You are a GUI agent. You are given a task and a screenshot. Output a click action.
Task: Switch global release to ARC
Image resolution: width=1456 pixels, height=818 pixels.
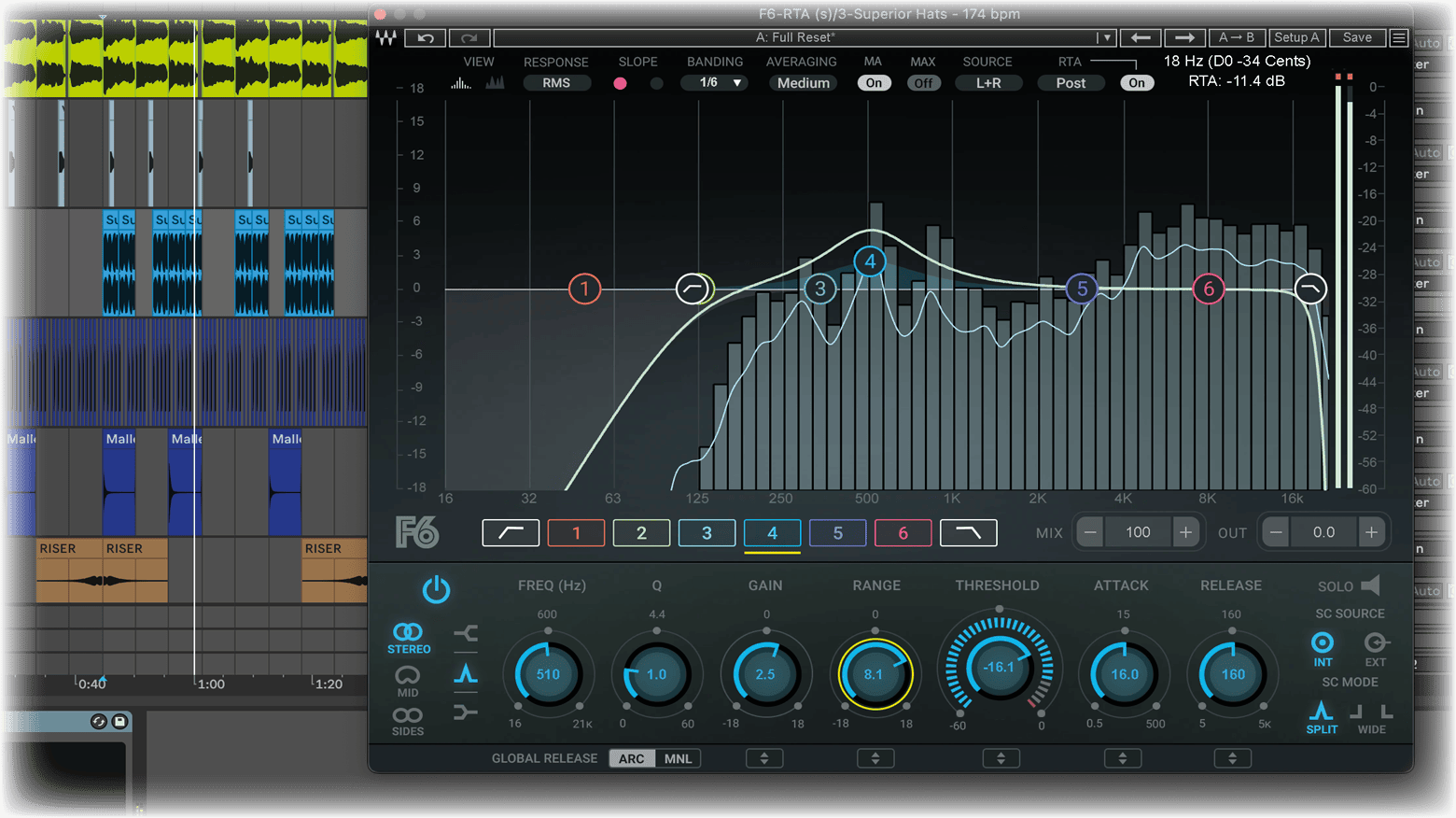point(632,758)
